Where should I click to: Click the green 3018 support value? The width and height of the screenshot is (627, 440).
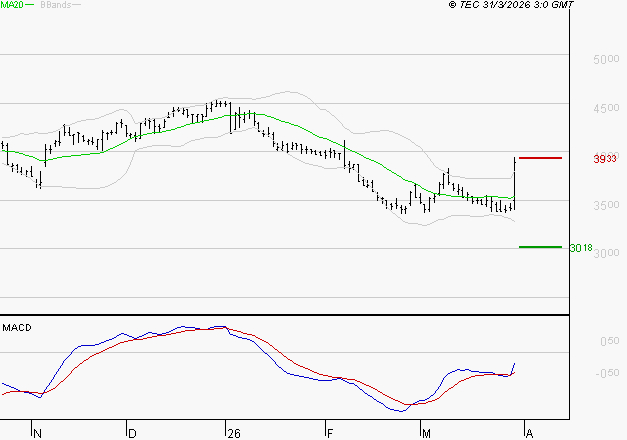tap(581, 248)
